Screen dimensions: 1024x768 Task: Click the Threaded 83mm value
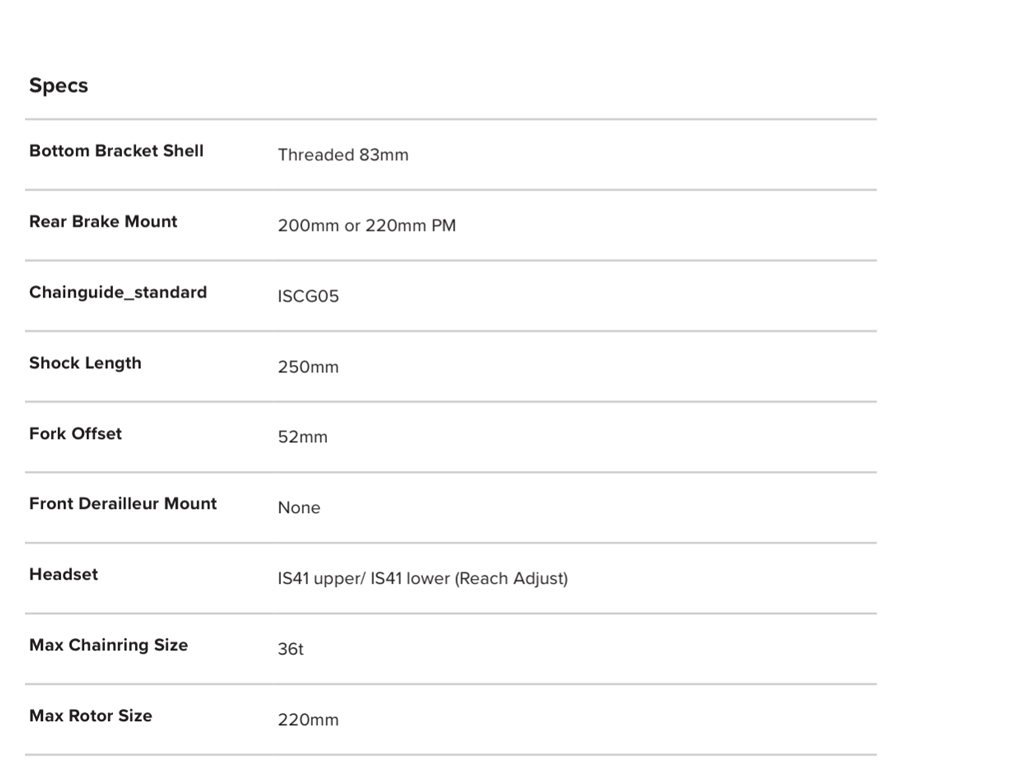343,155
